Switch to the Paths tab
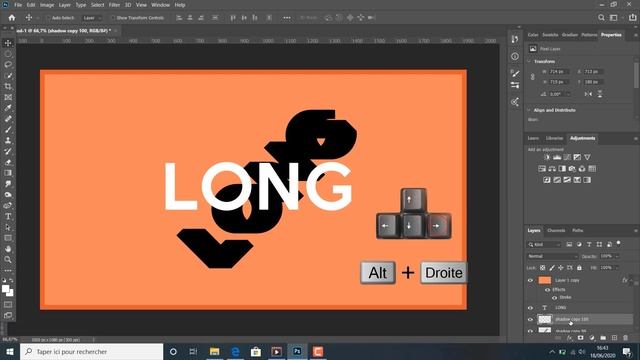Screen dimensions: 640x360 [x=578, y=231]
